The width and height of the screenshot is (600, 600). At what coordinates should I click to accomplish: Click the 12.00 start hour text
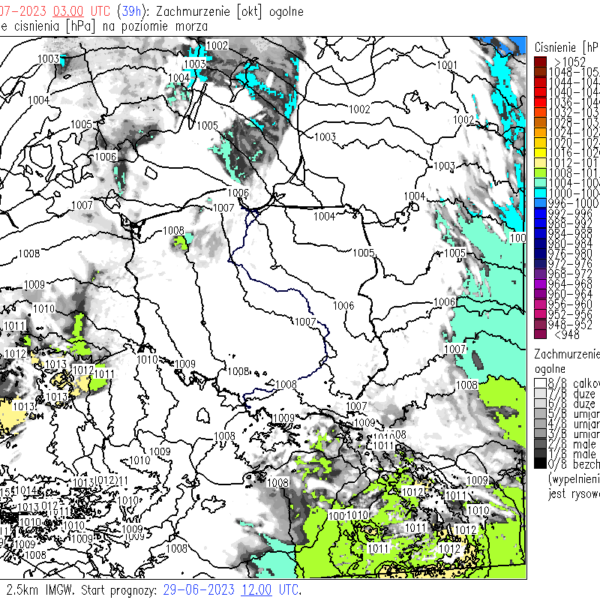[249, 591]
